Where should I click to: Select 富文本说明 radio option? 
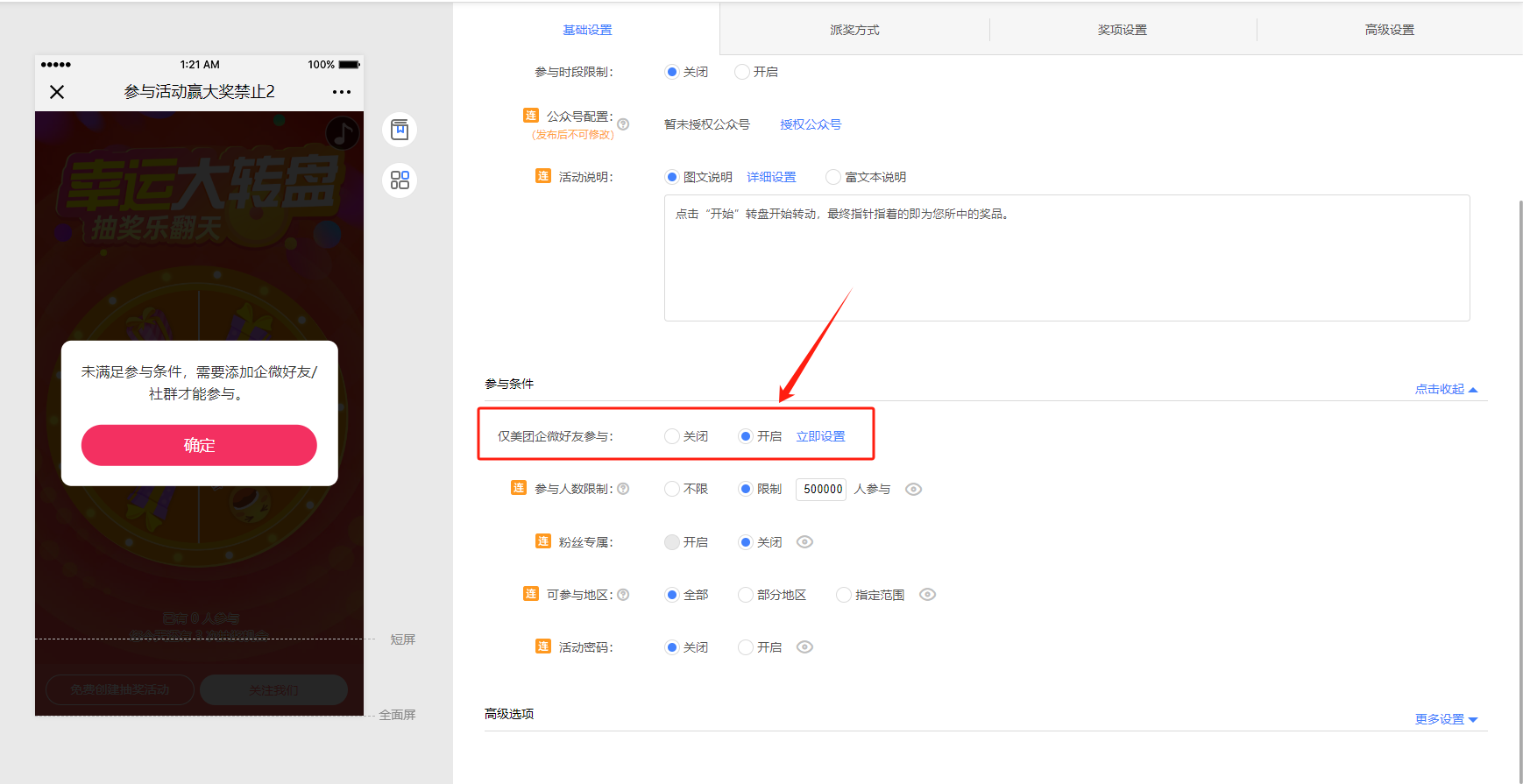click(833, 177)
